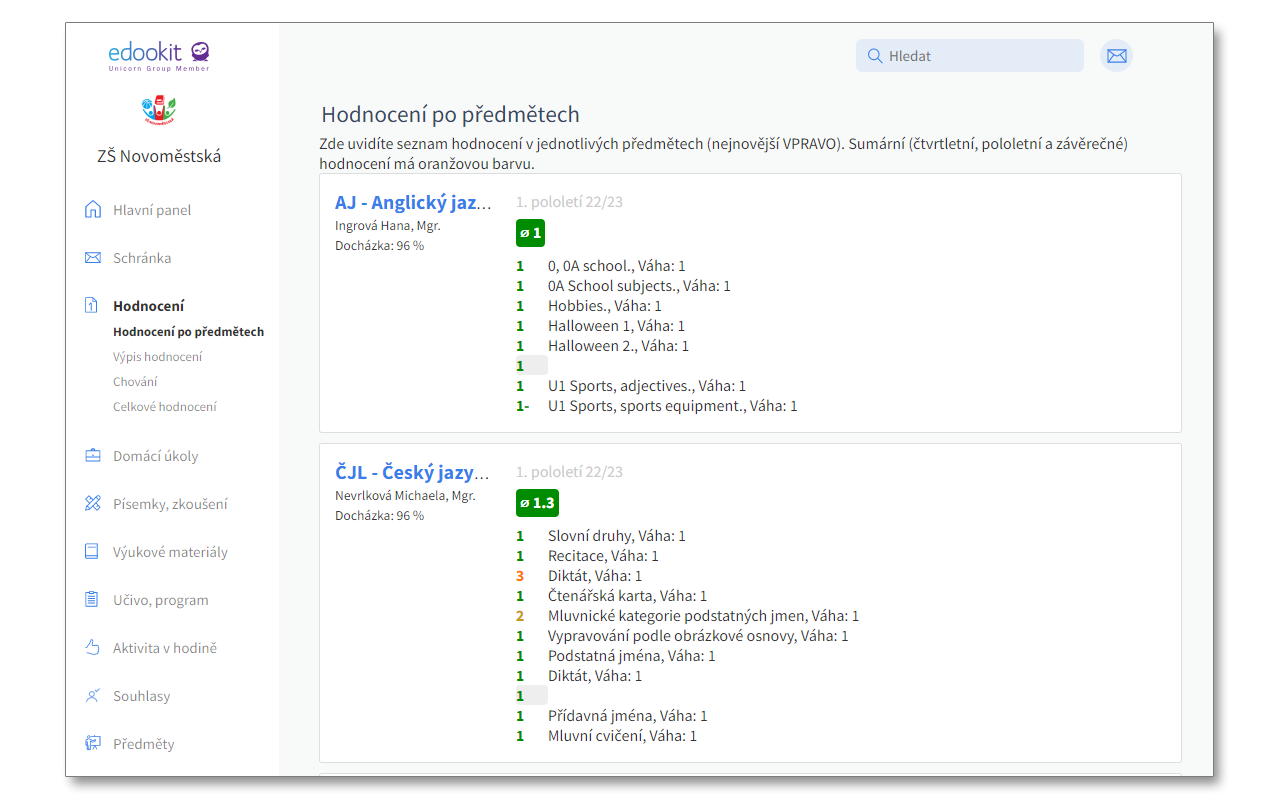This screenshot has height=800, width=1280.
Task: Open the ČJL - Český jazyk subject link
Action: click(x=412, y=473)
